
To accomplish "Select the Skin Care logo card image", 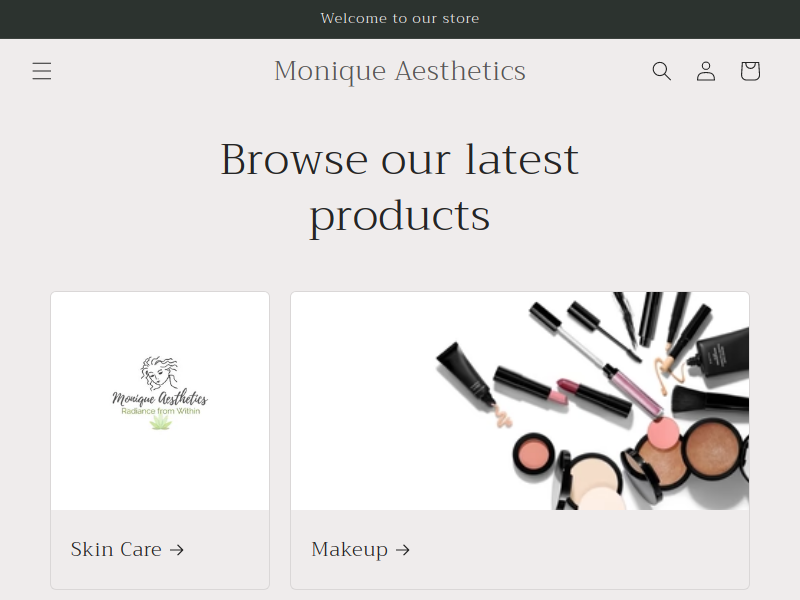I will tap(160, 401).
